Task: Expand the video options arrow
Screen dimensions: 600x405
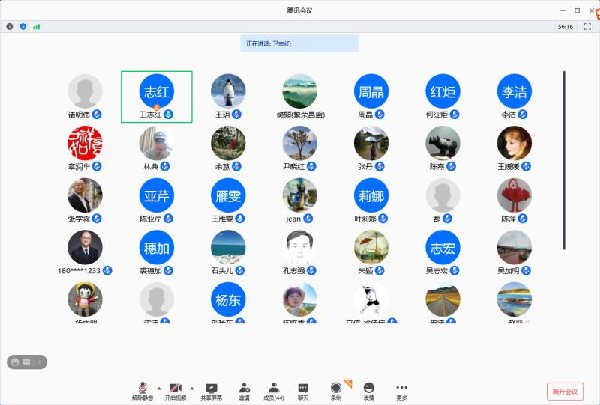Action: 191,385
